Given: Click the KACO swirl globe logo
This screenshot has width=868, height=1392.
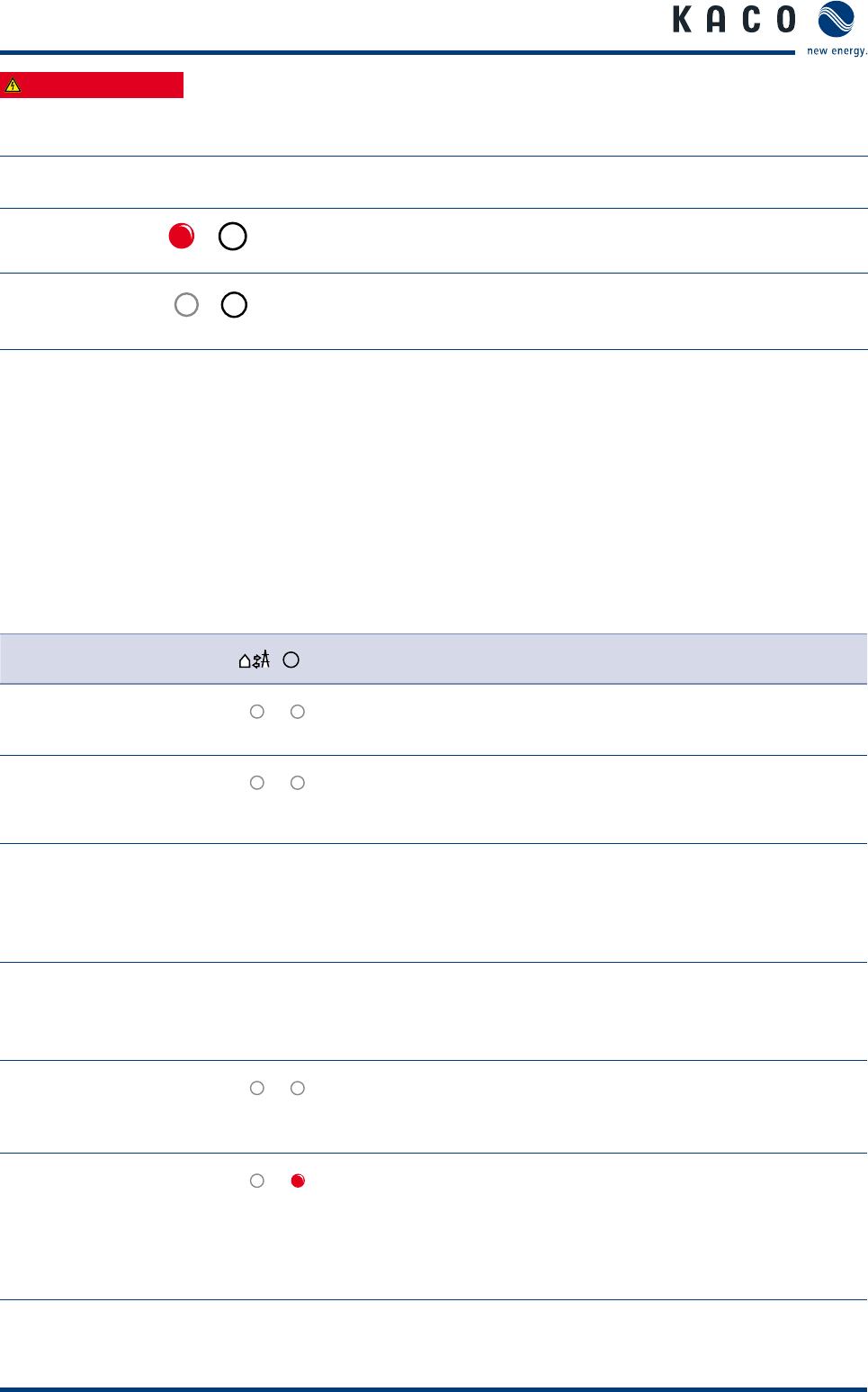Looking at the screenshot, I should pyautogui.click(x=836, y=20).
